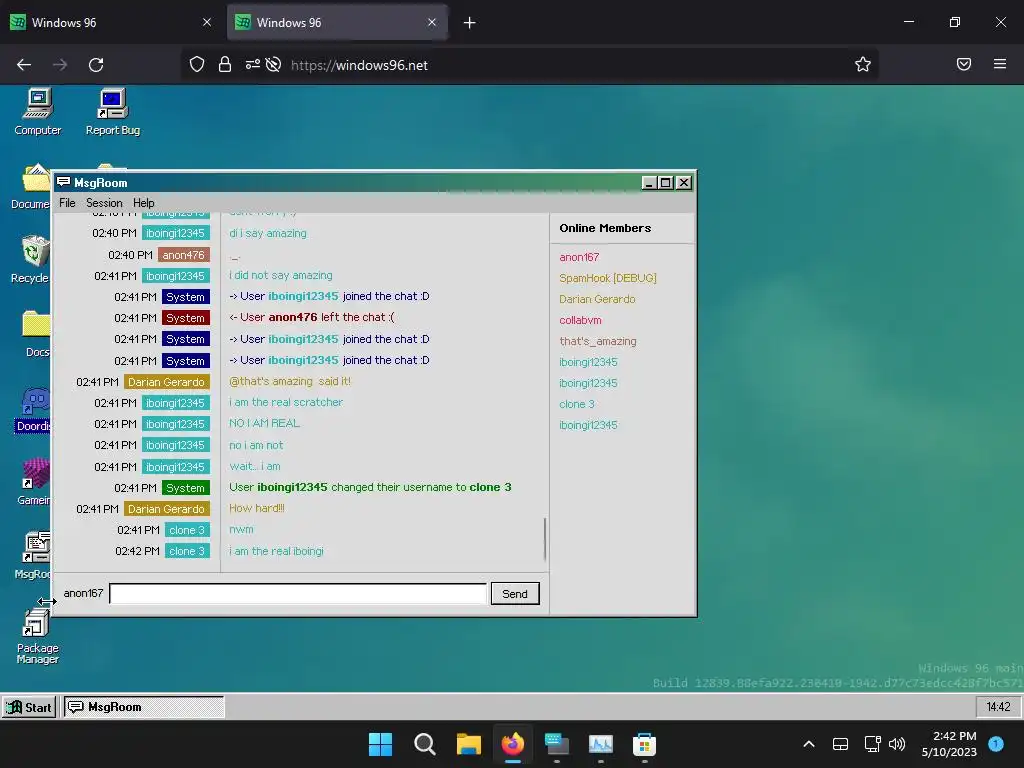Open the Docs folder desktop icon

36,334
